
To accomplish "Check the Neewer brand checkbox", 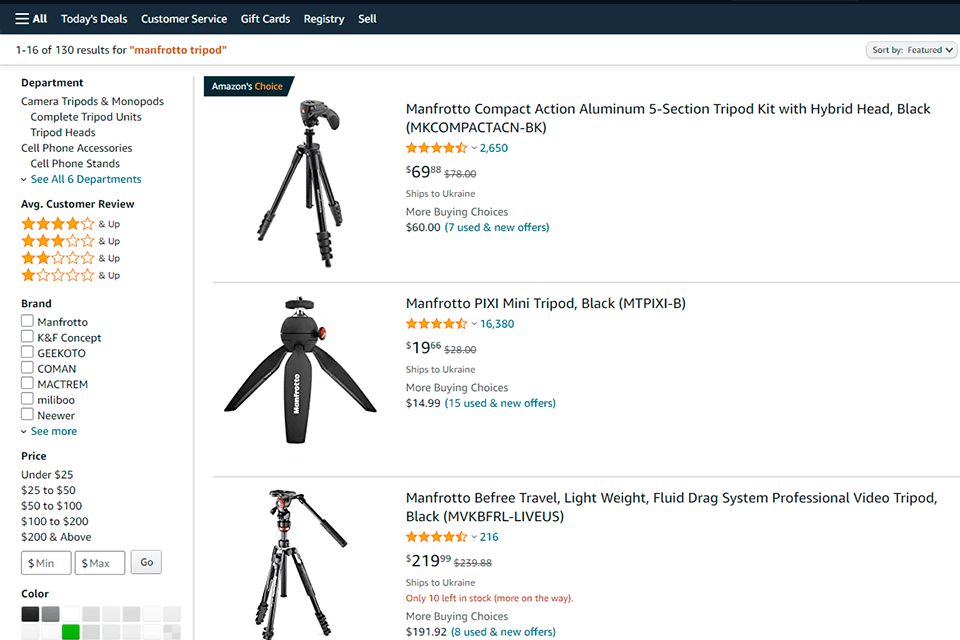I will 27,415.
